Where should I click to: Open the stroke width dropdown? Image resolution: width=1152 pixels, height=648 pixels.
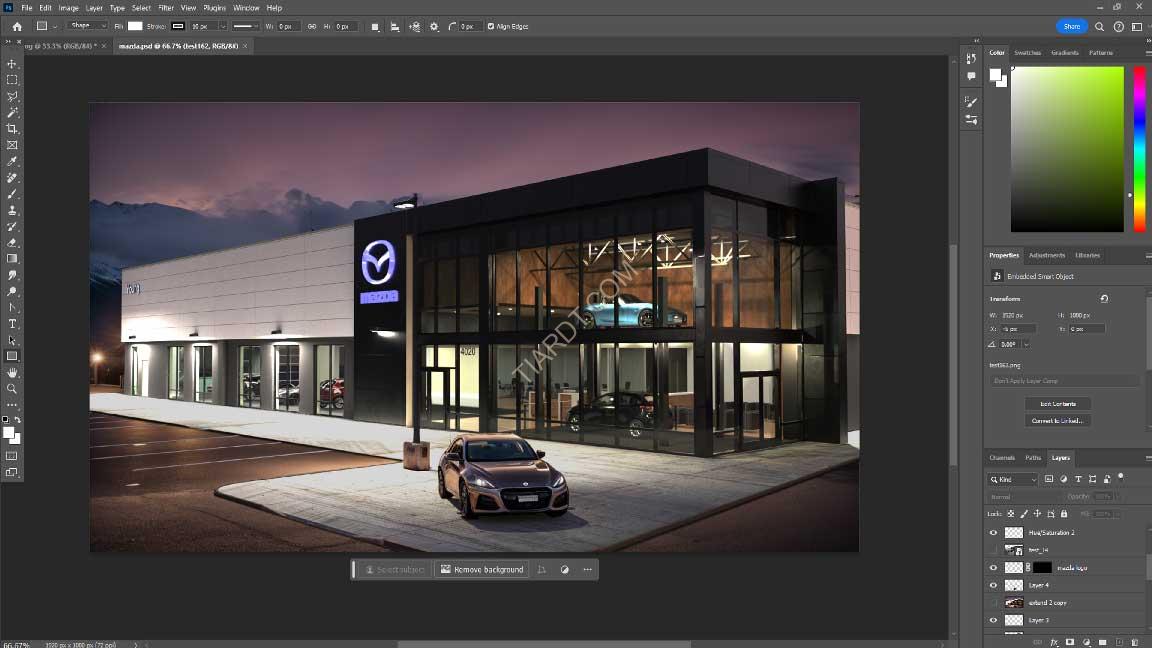pos(223,26)
